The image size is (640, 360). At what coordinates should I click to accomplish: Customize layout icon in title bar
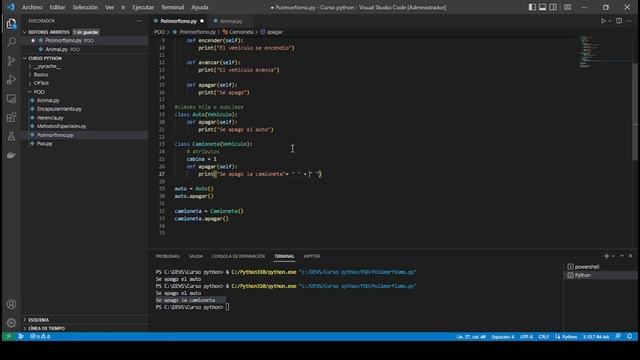(x=567, y=7)
